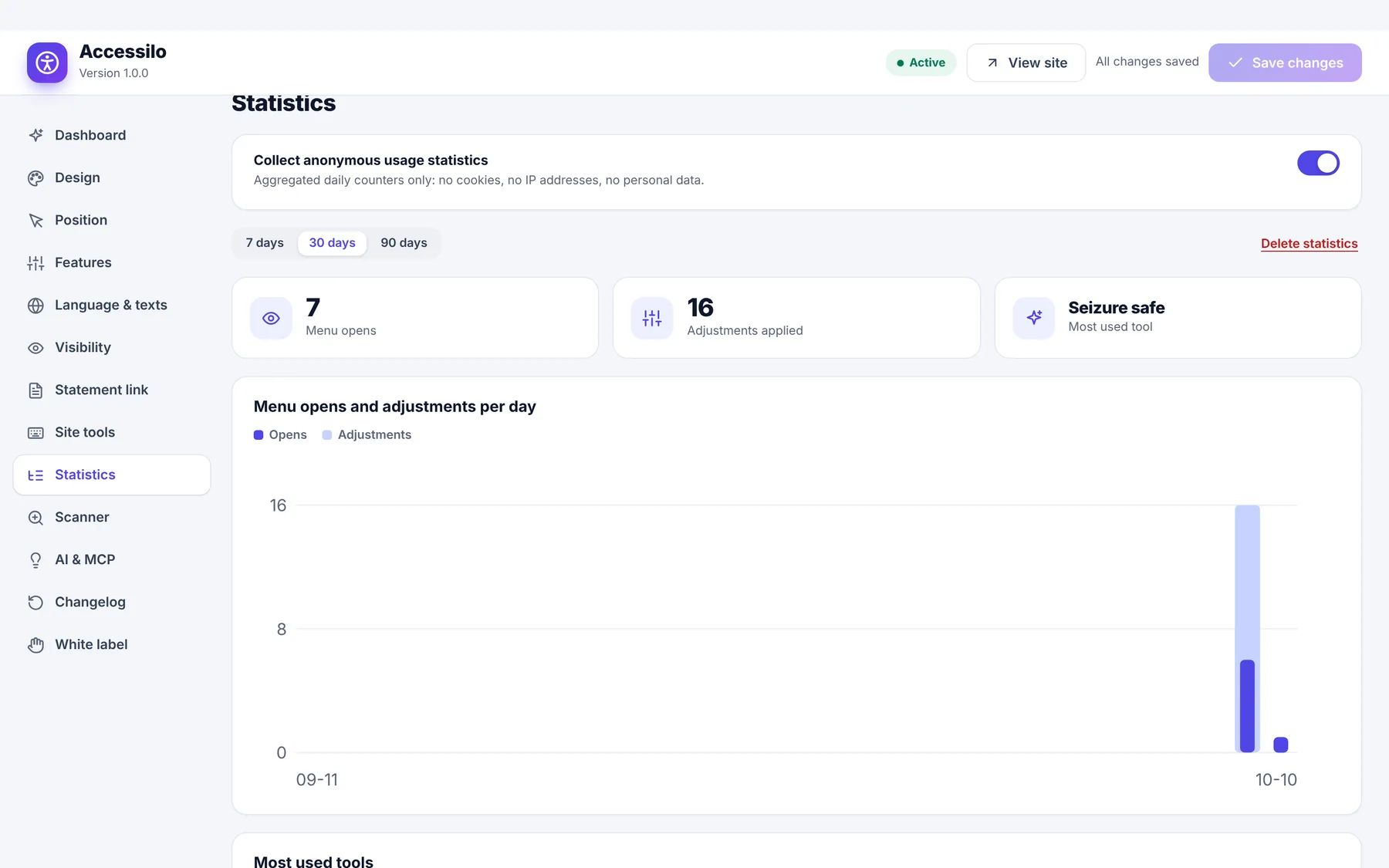View the Changelog
This screenshot has height=868, width=1389.
[x=112, y=602]
